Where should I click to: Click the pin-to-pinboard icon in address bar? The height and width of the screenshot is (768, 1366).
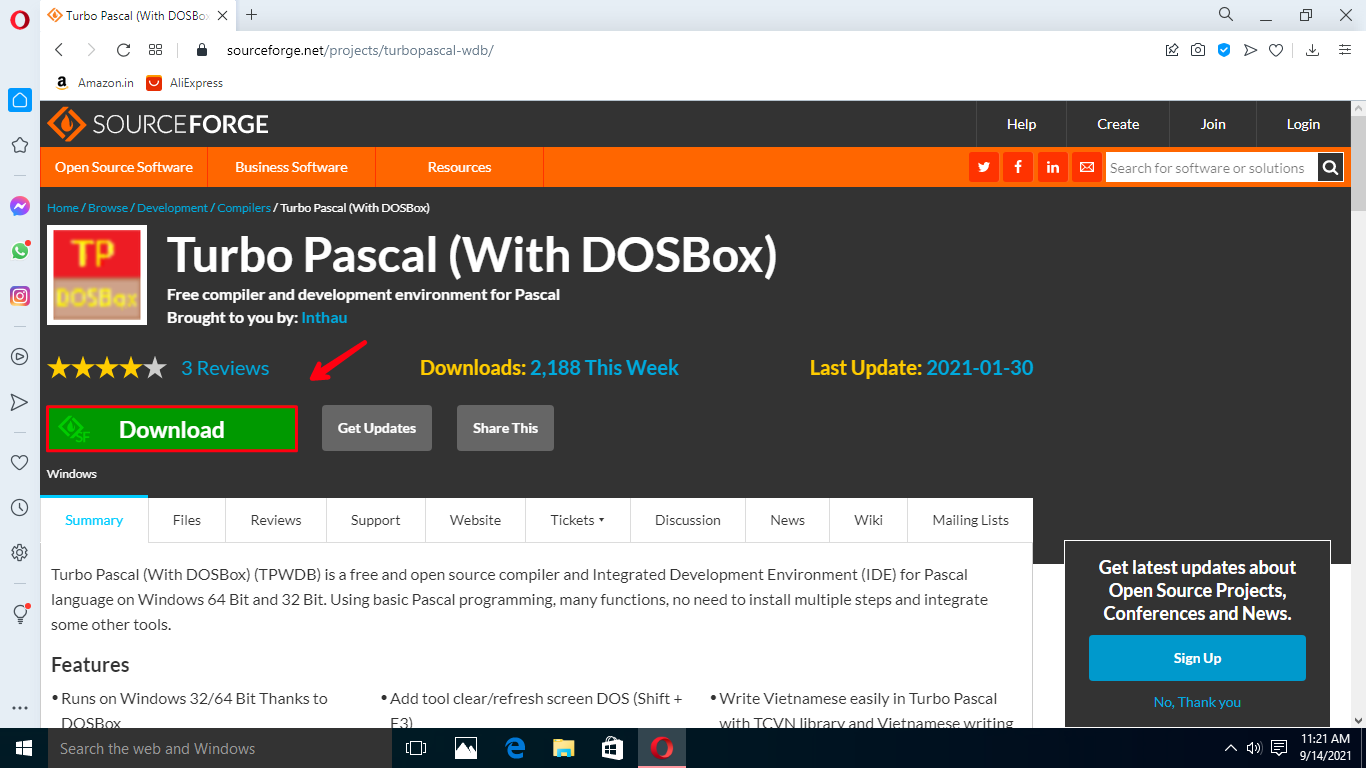point(1172,50)
